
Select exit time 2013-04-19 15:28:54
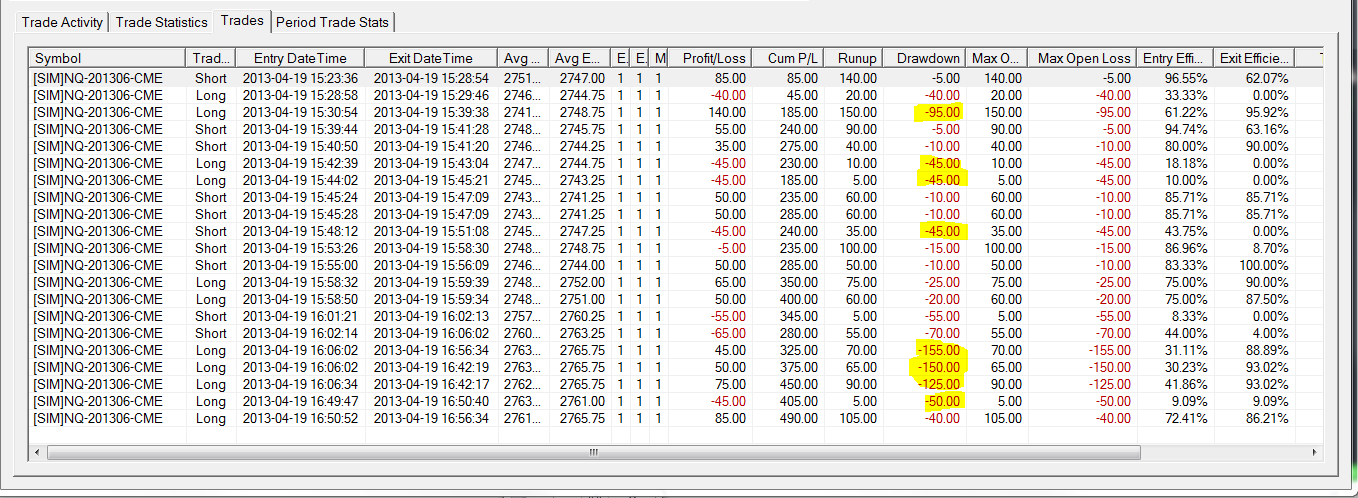[x=431, y=77]
